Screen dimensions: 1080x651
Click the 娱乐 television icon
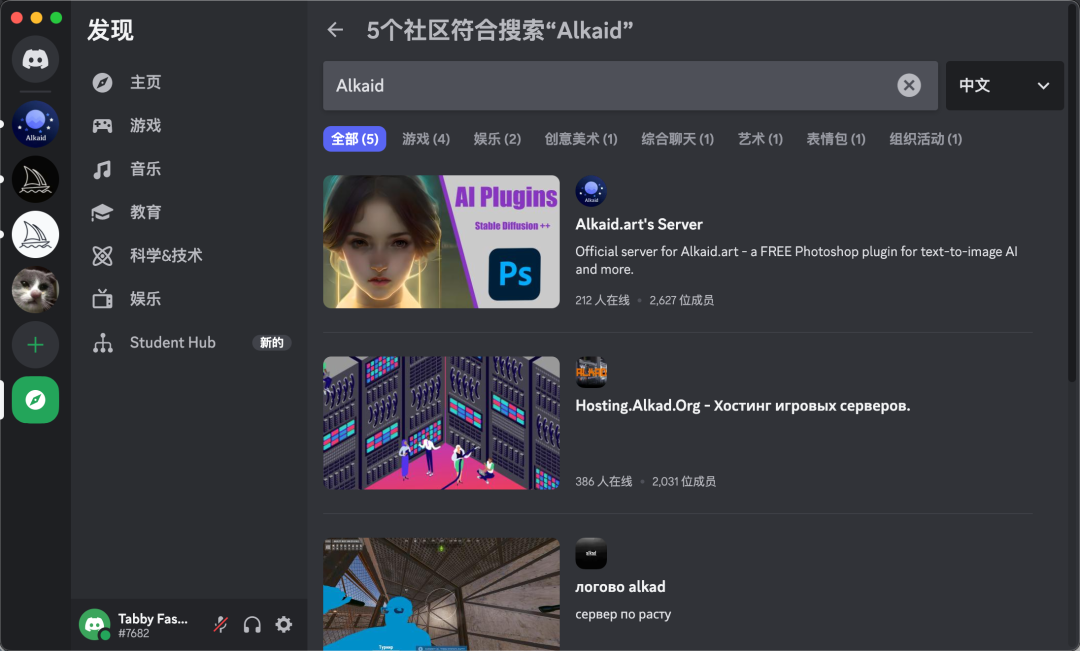pyautogui.click(x=103, y=299)
